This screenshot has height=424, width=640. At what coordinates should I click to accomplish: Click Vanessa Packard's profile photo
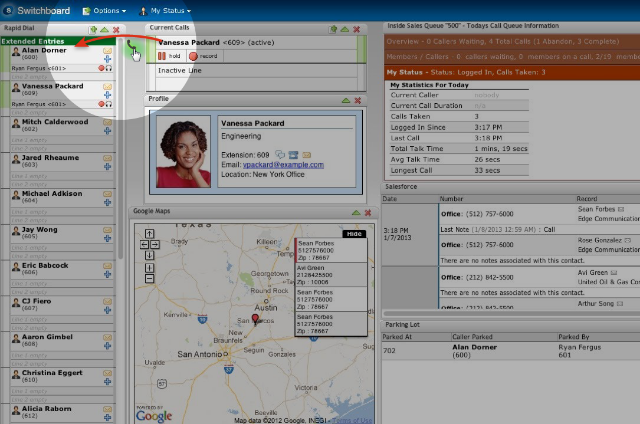184,152
